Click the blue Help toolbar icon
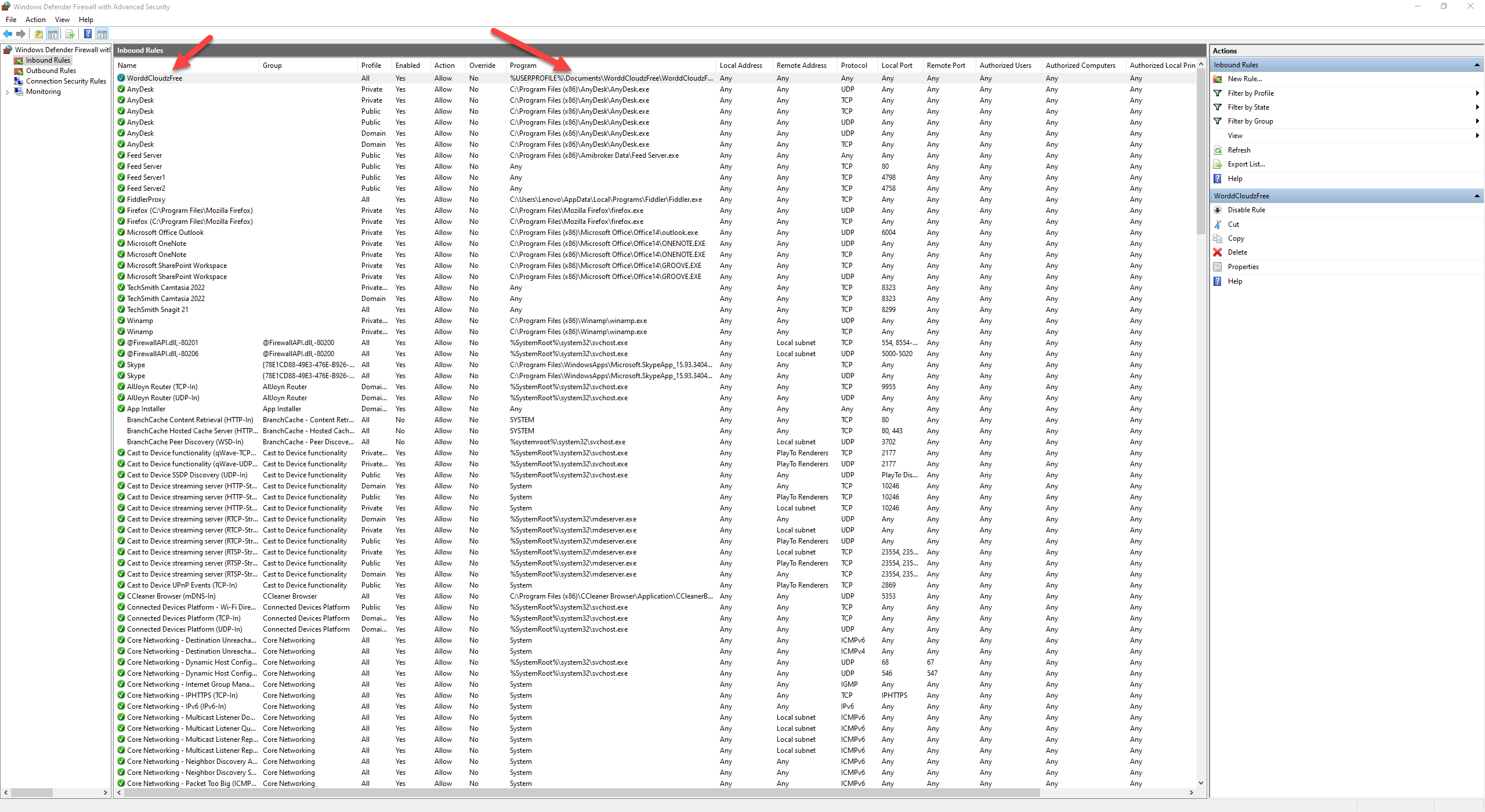1485x812 pixels. [88, 34]
